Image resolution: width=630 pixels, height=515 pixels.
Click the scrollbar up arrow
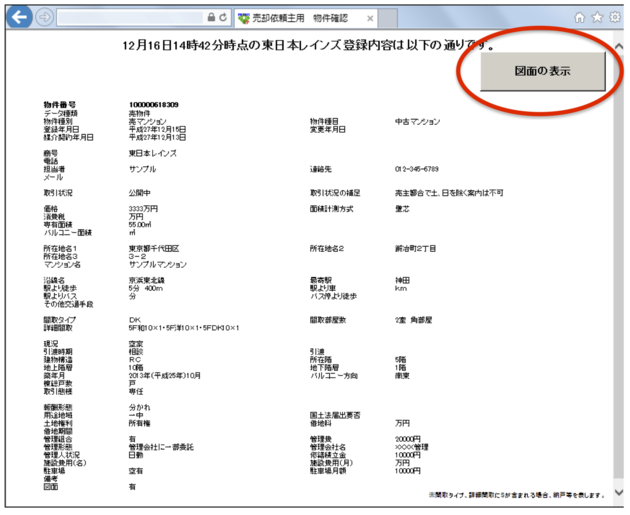(619, 46)
